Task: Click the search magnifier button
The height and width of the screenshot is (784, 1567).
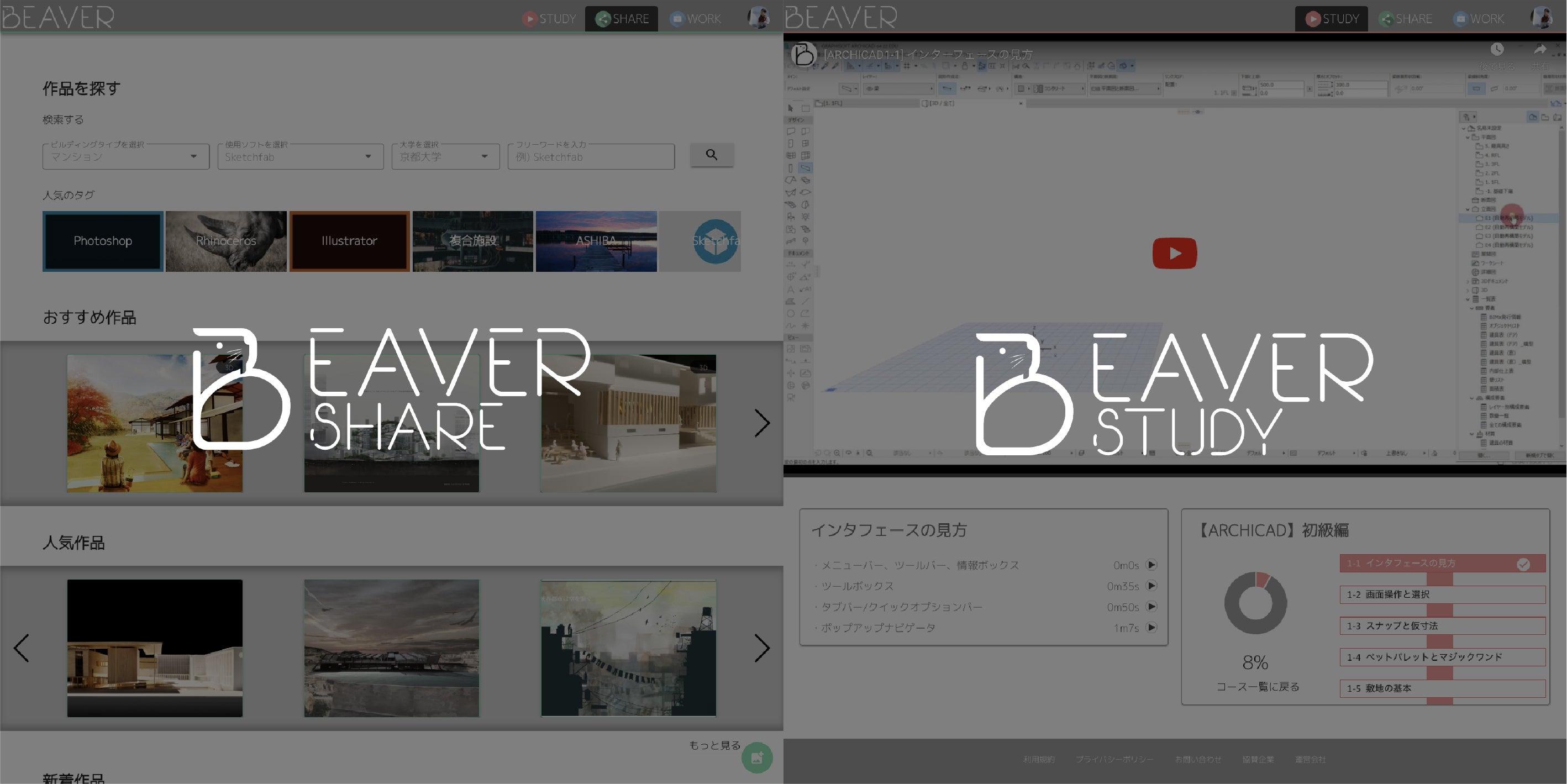Action: point(711,155)
